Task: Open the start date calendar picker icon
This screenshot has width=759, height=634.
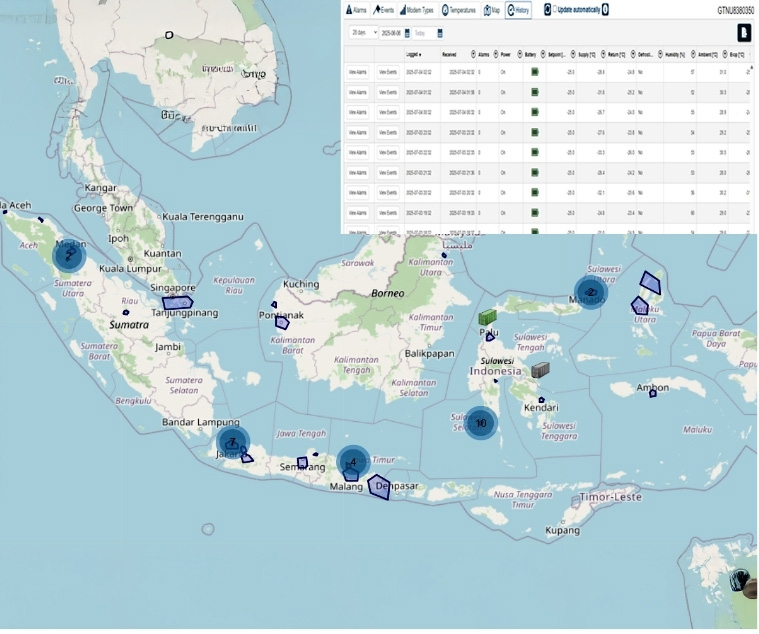Action: tap(407, 33)
